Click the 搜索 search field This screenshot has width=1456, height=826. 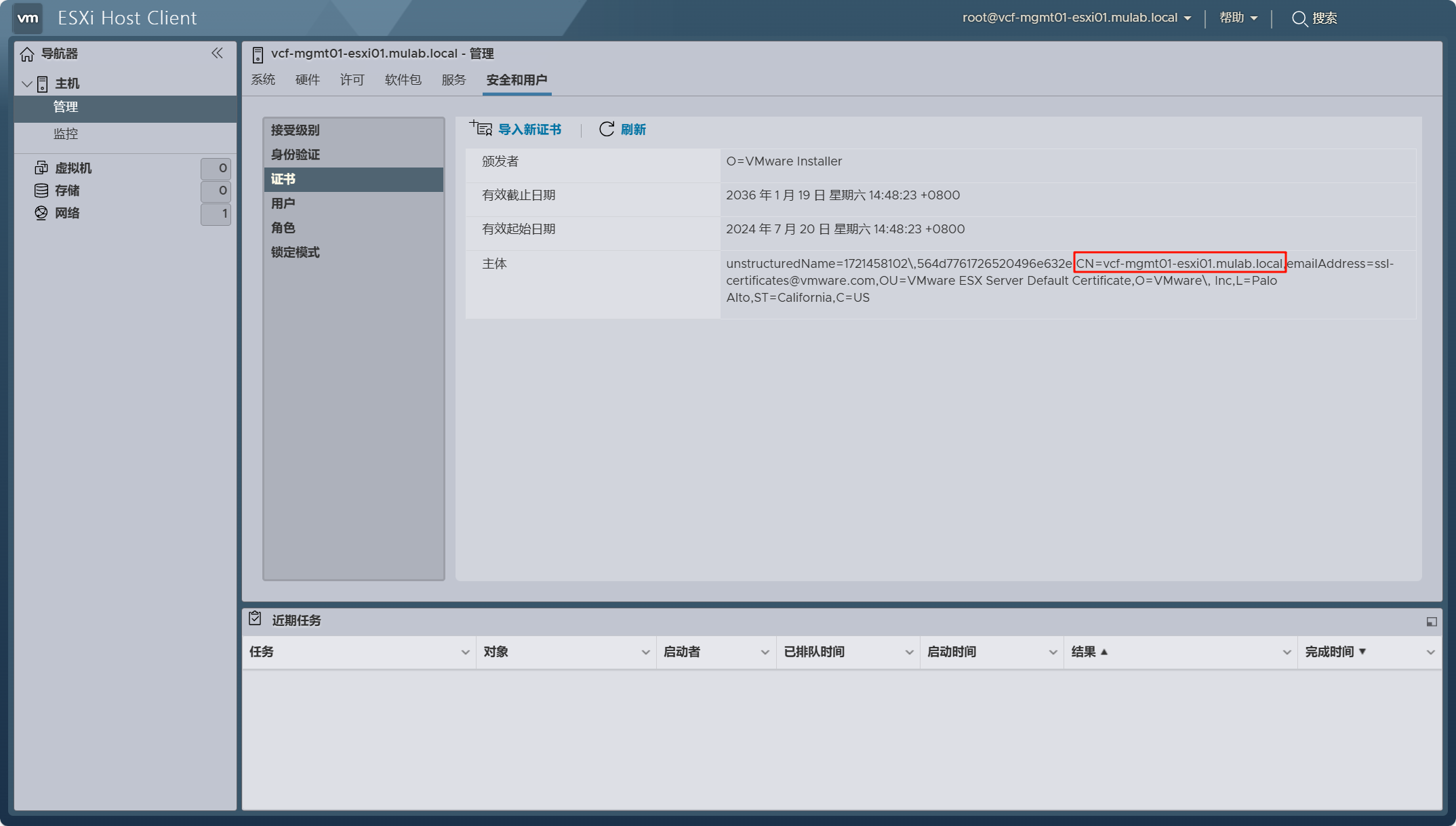1325,18
